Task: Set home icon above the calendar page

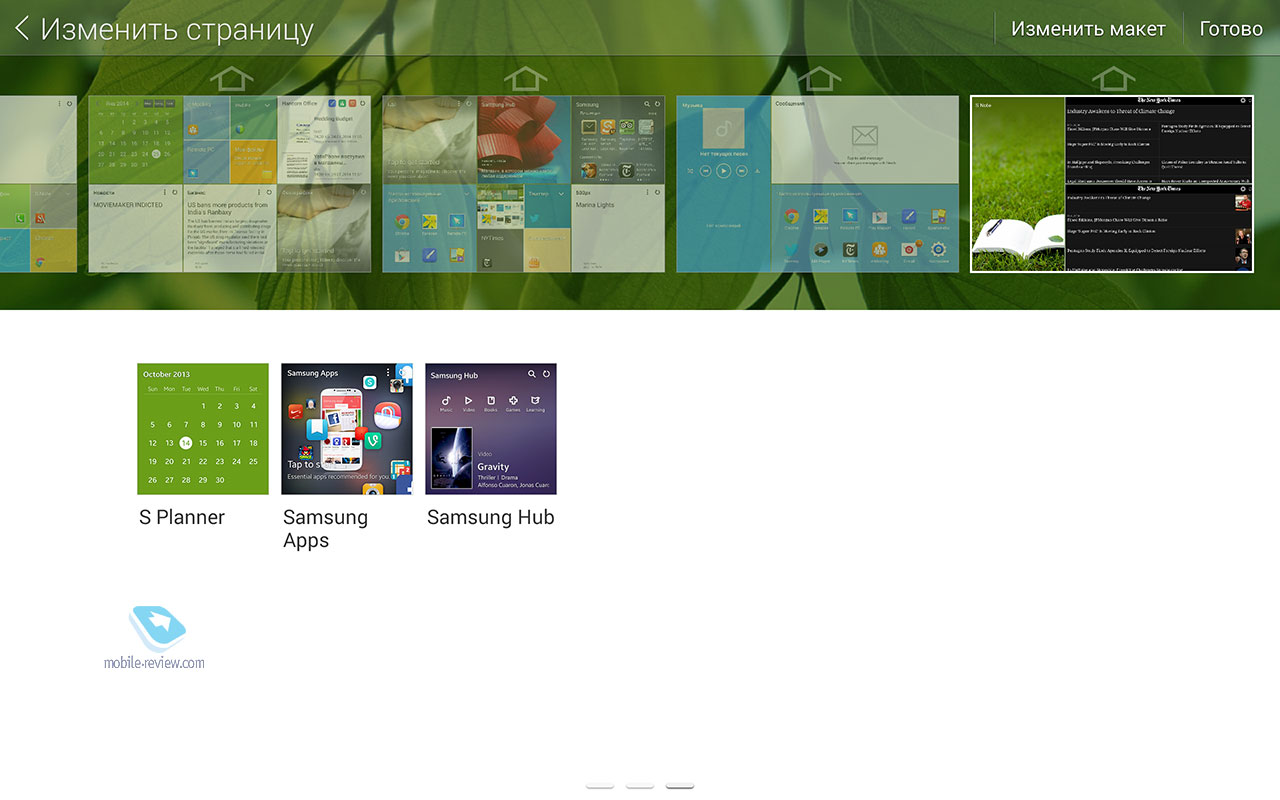Action: [x=231, y=78]
